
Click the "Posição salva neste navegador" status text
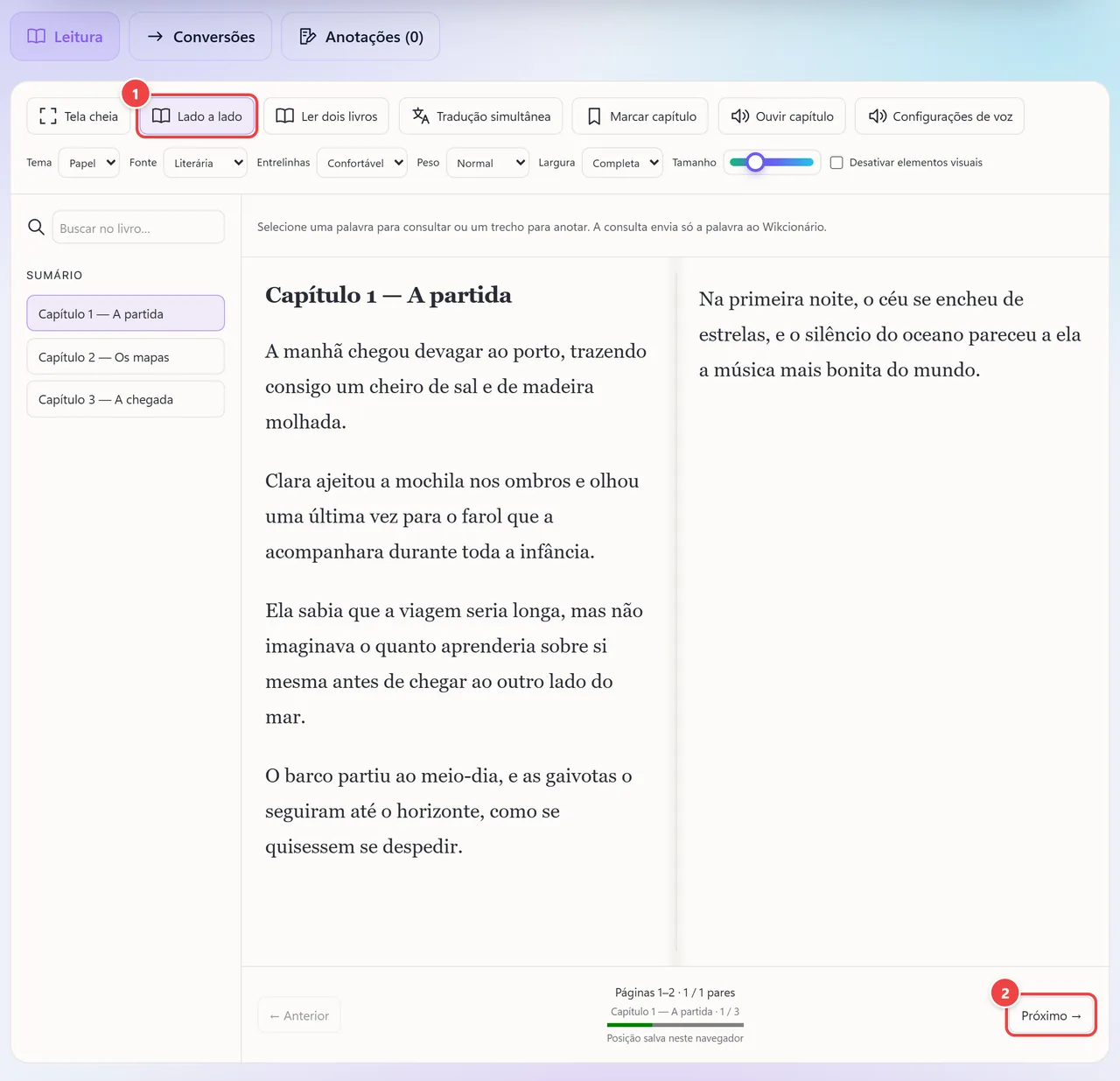[675, 1038]
